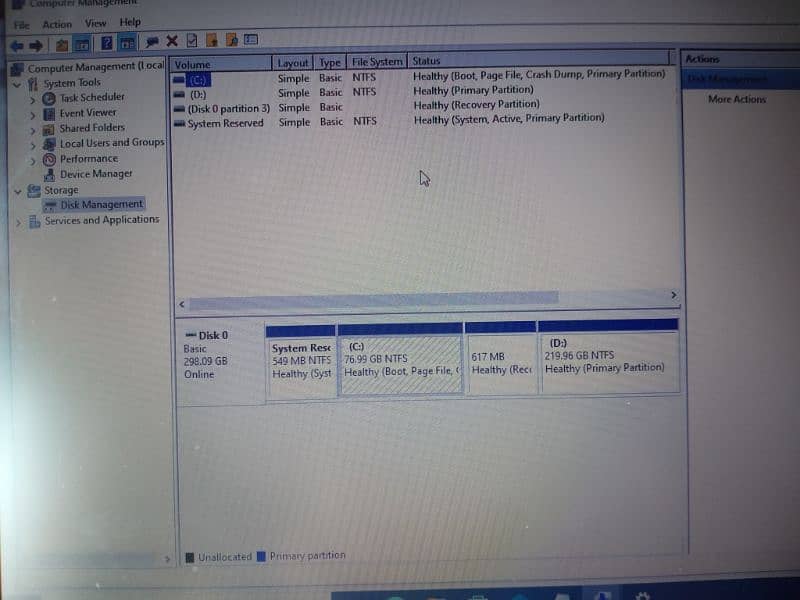Click More Actions in the Actions pane
This screenshot has height=600, width=800.
coord(736,99)
